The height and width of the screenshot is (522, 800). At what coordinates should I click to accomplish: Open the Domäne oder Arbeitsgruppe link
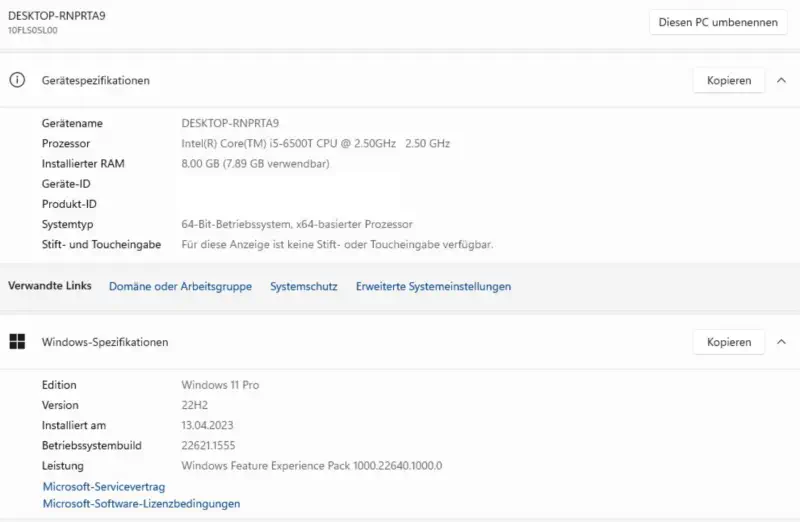pyautogui.click(x=180, y=287)
